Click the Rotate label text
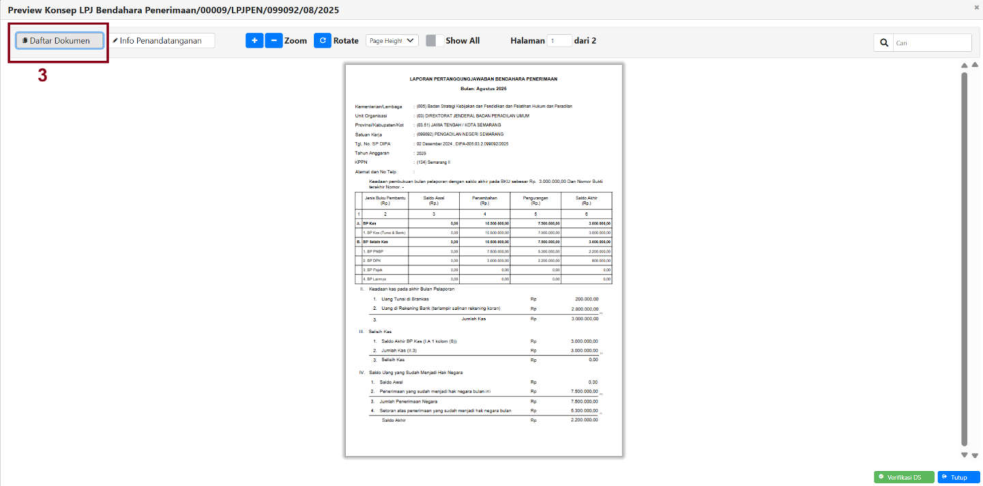The width and height of the screenshot is (983, 486). 346,41
